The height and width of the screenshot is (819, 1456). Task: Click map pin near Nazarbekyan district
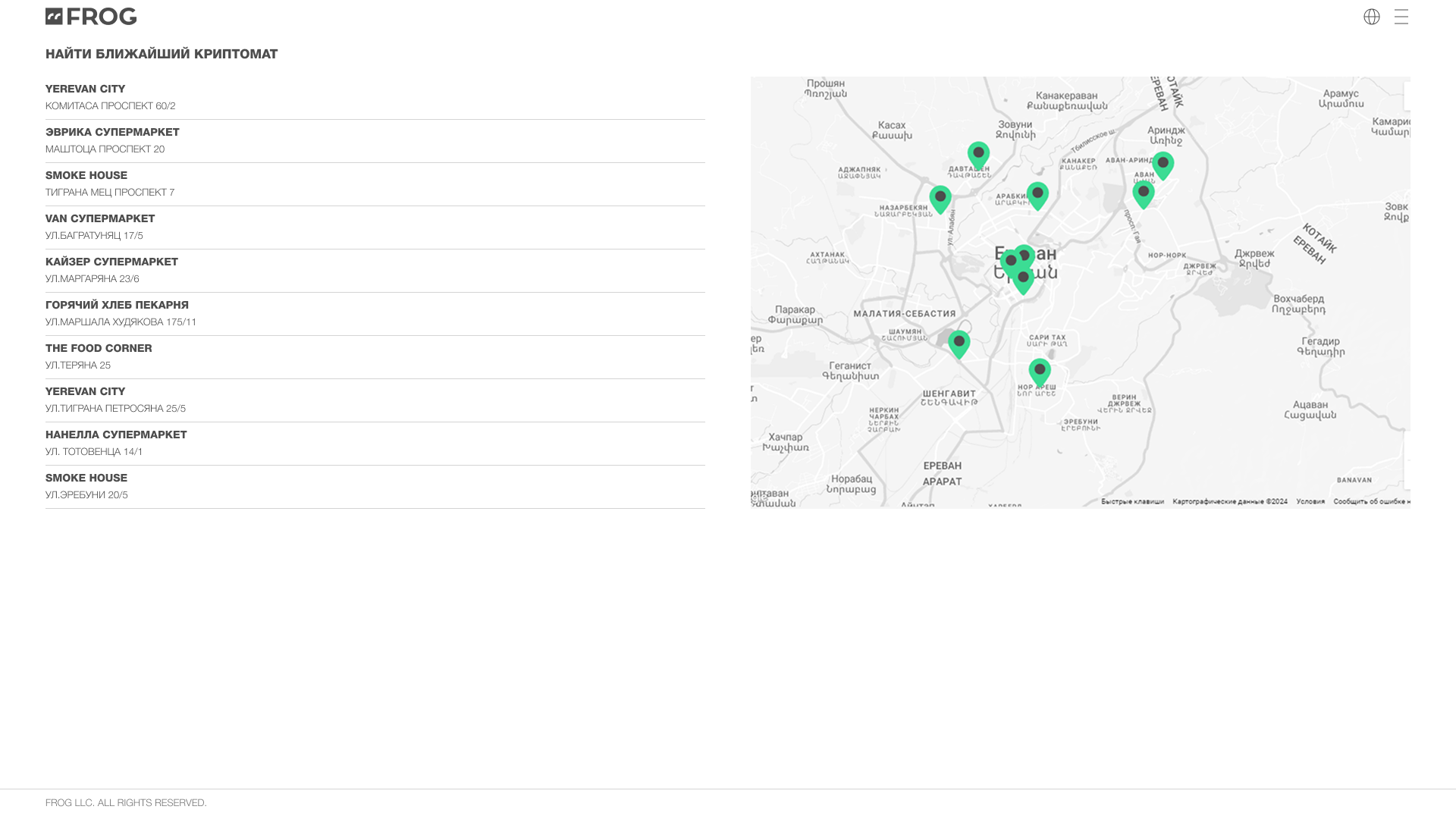(940, 198)
